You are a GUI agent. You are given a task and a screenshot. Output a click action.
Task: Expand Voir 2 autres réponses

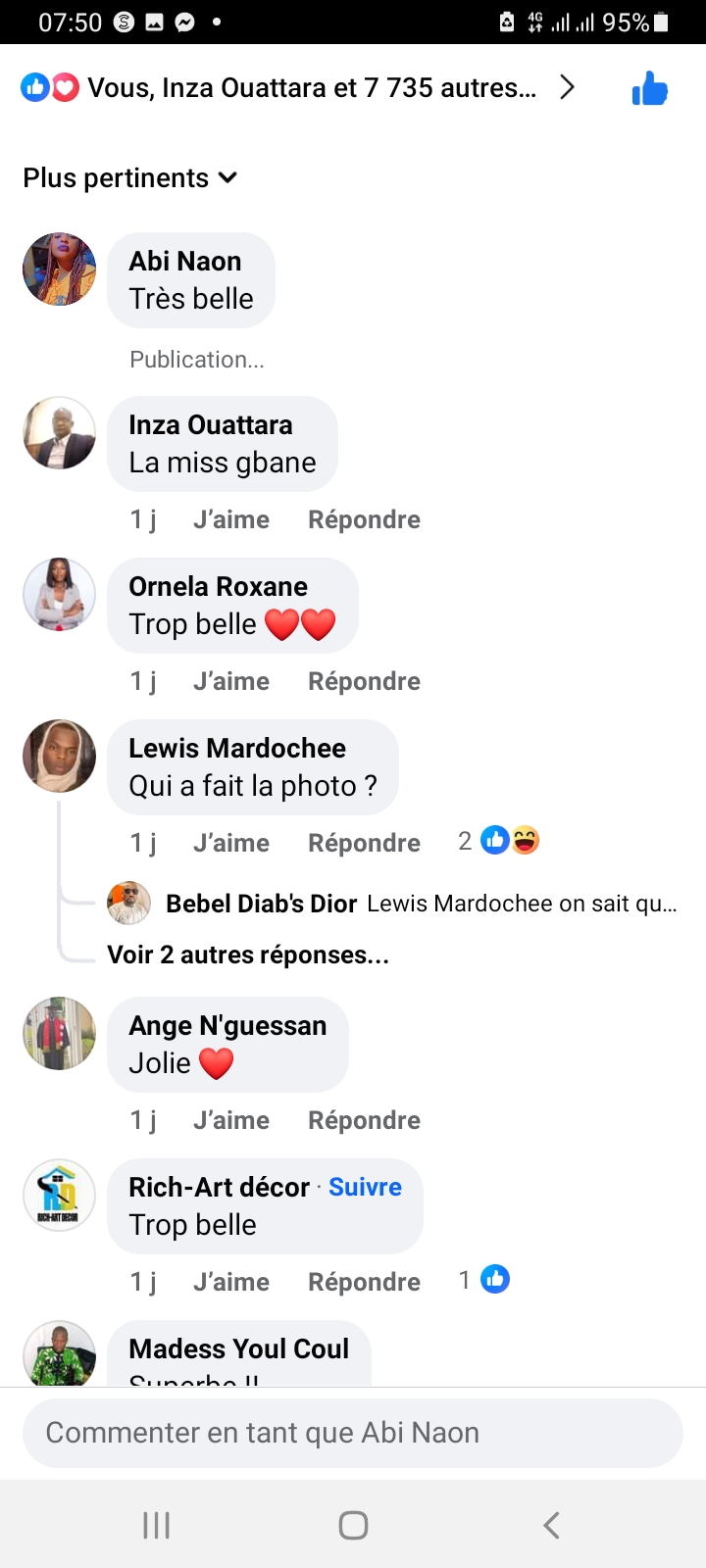[248, 955]
